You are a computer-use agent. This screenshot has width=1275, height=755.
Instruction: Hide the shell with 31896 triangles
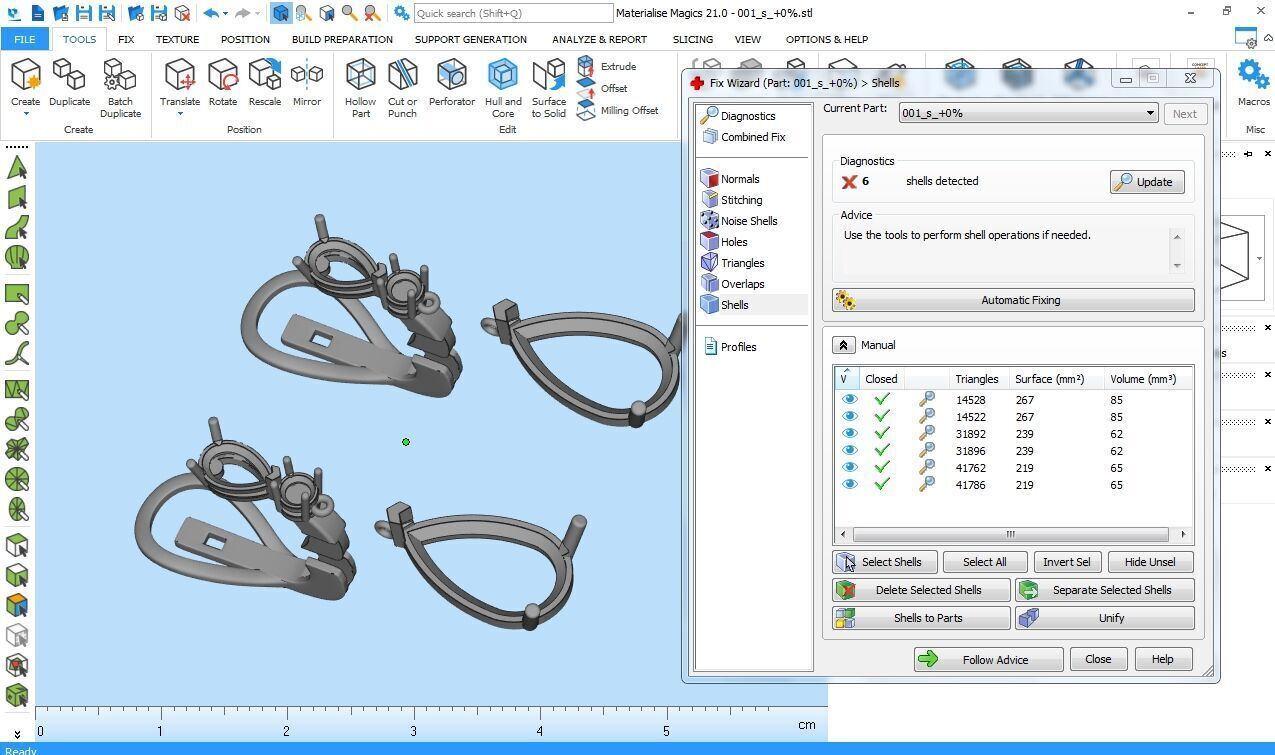tap(850, 451)
